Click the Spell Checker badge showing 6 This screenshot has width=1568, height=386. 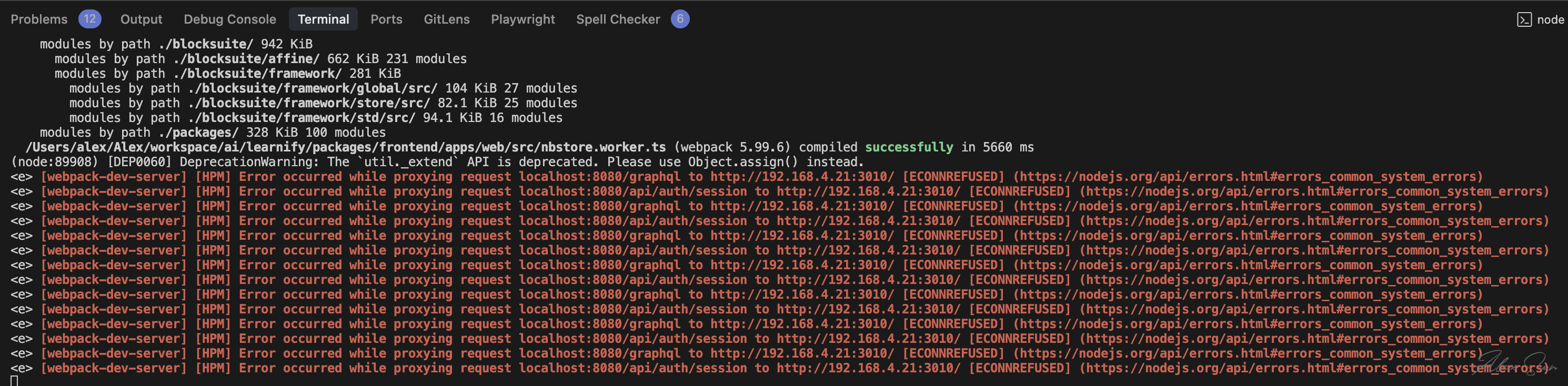click(680, 19)
